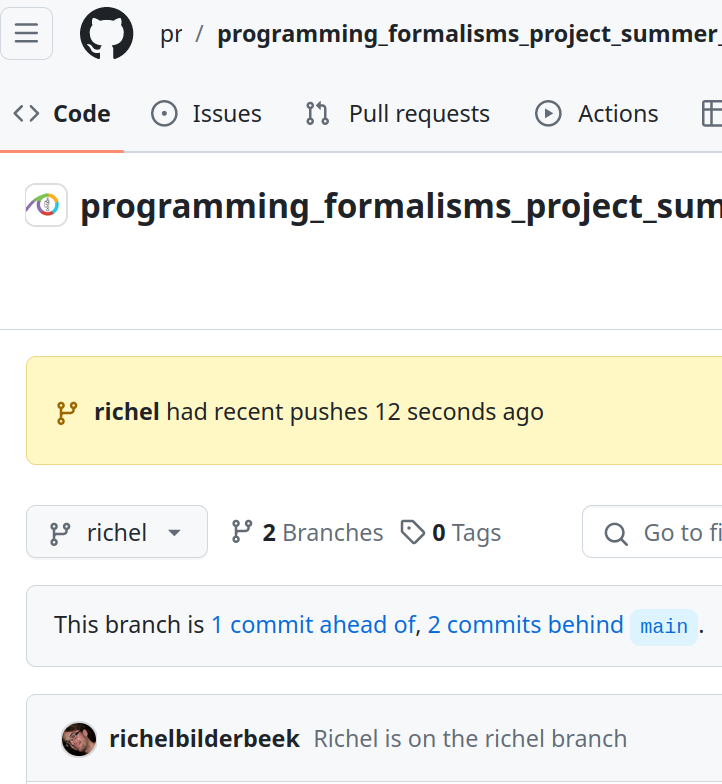This screenshot has height=784, width=722.
Task: Go to GitHub homepage via Octocat logo
Action: click(106, 34)
